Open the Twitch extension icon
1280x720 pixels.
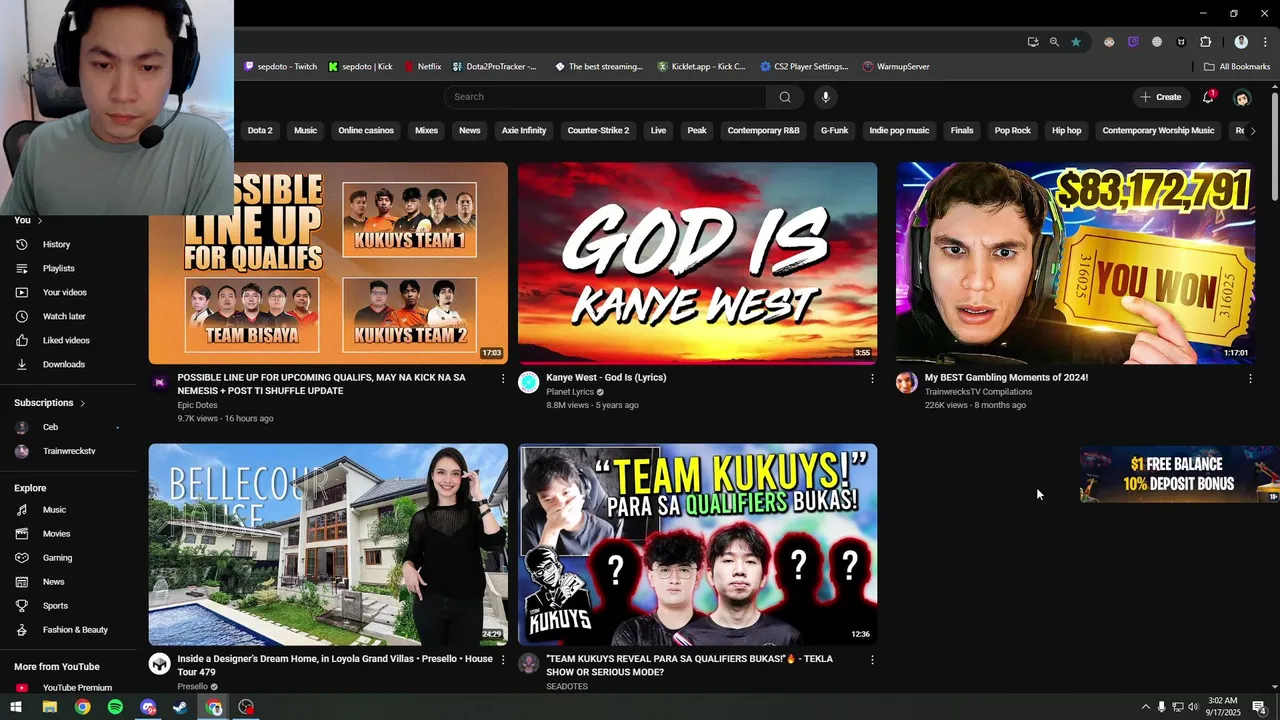pyautogui.click(x=1133, y=42)
